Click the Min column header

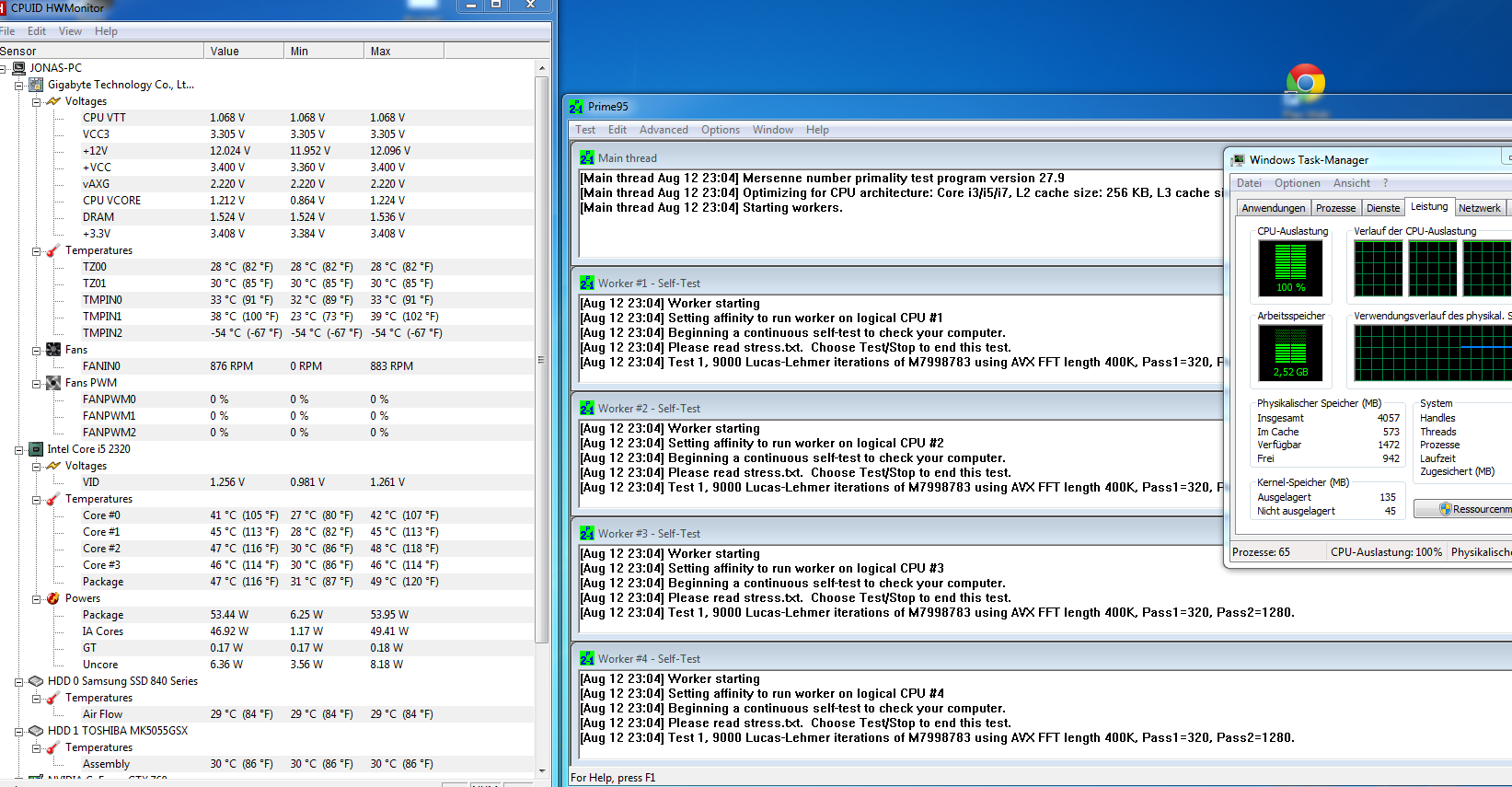click(x=324, y=52)
